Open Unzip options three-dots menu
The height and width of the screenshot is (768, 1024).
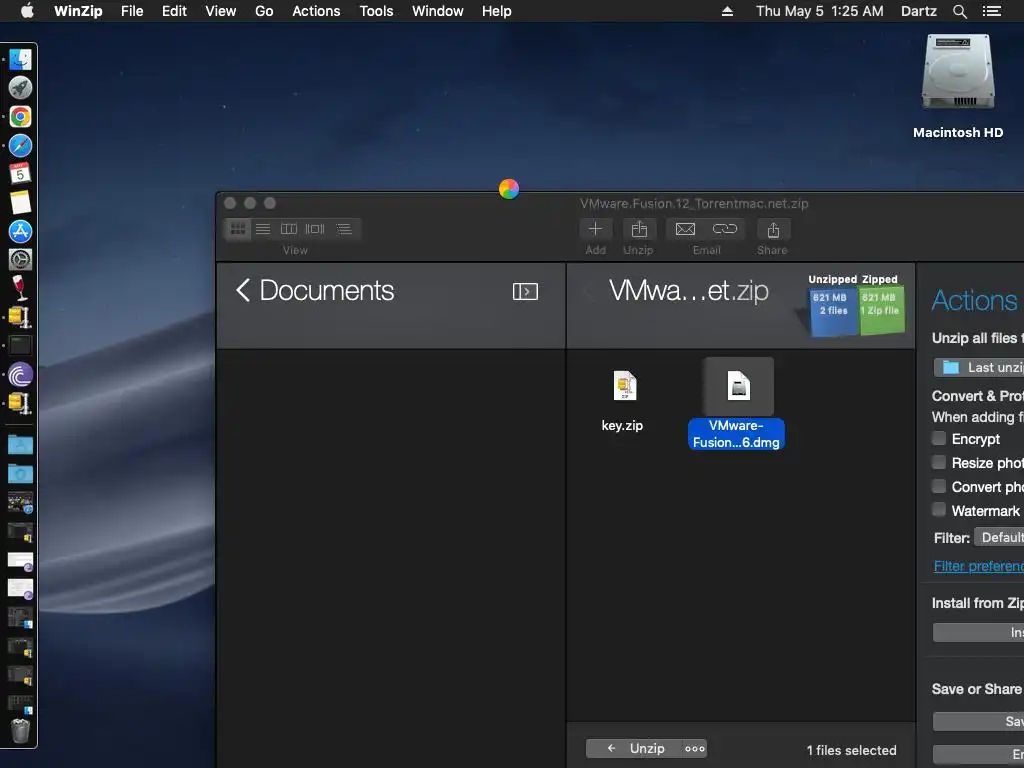point(695,748)
